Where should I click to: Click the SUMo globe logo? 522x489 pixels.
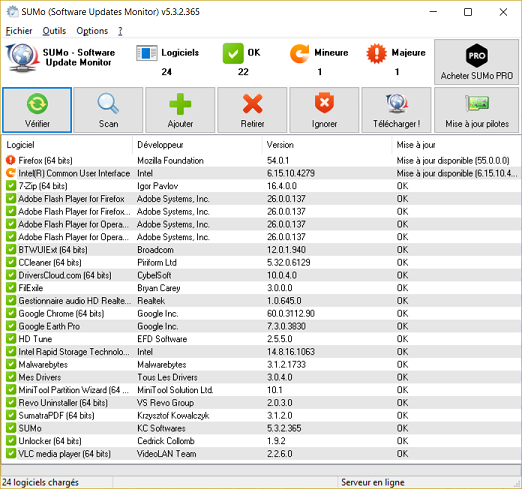[x=22, y=58]
